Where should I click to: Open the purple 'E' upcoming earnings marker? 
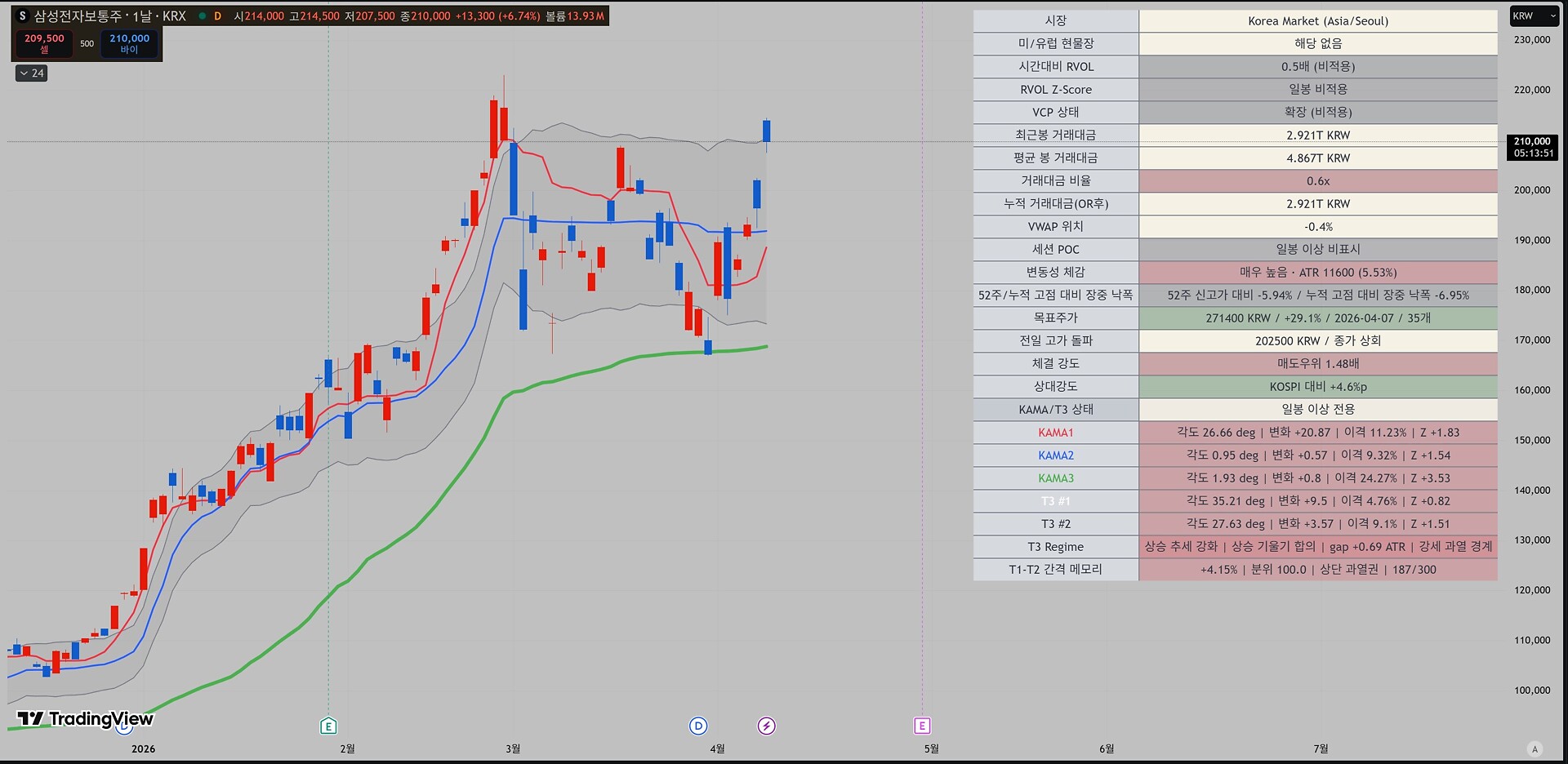click(922, 726)
